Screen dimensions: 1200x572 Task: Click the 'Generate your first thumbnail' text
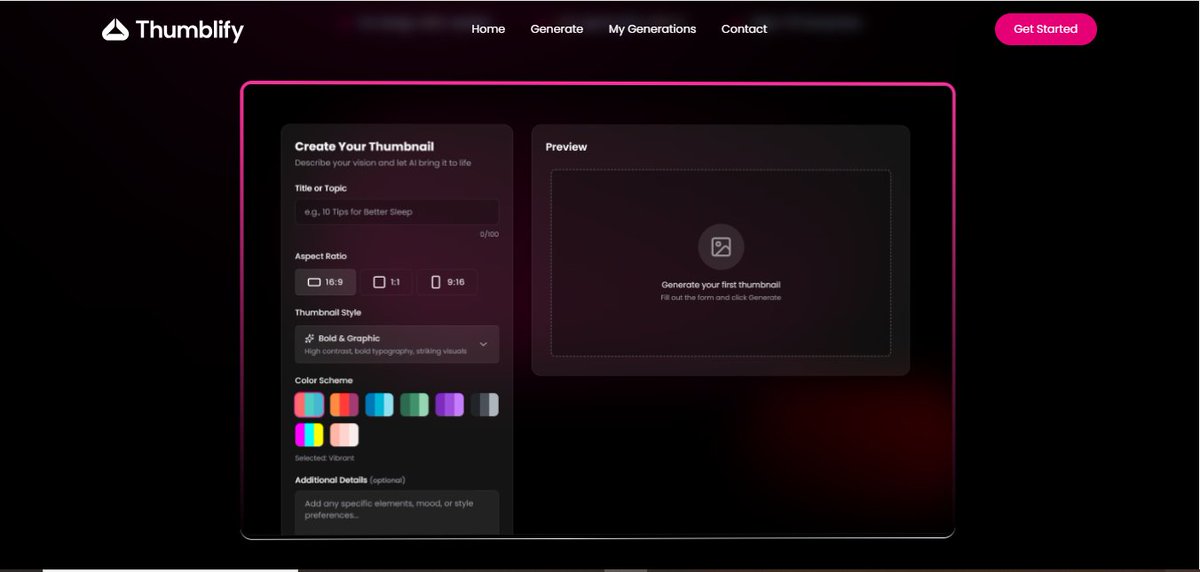pyautogui.click(x=721, y=285)
